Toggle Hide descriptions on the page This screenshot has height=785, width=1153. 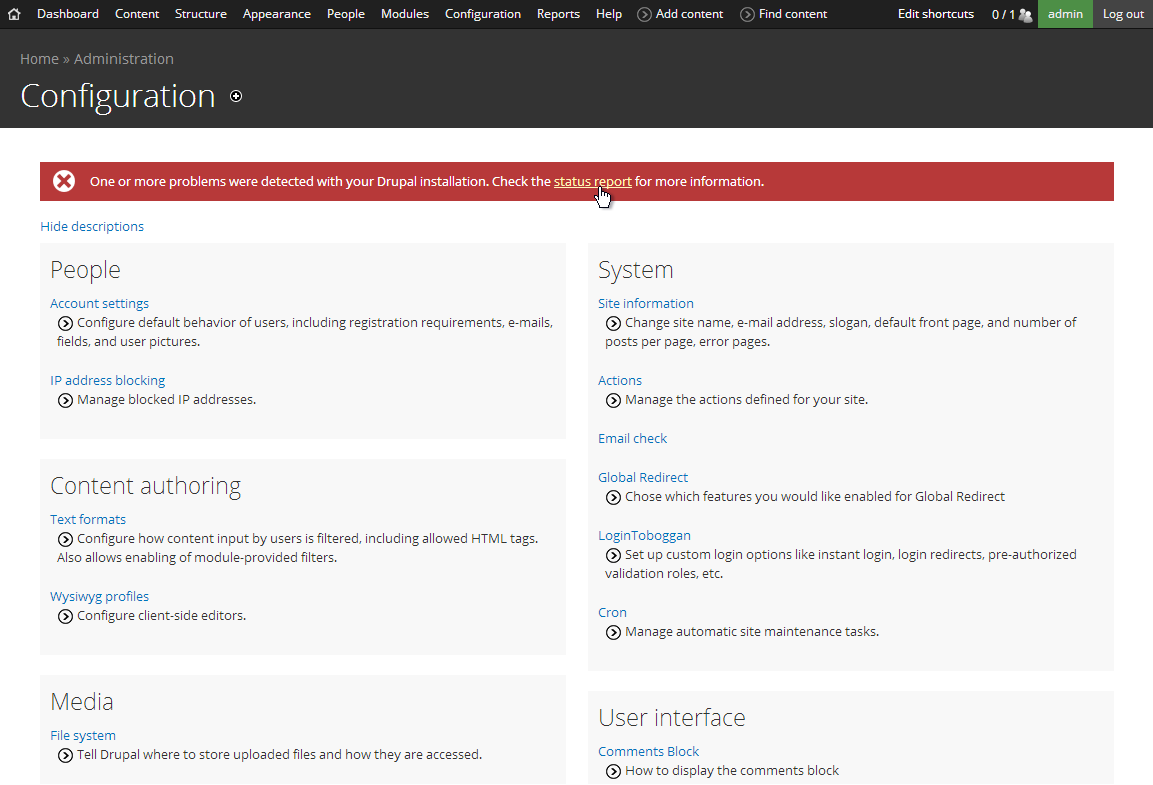[x=92, y=226]
